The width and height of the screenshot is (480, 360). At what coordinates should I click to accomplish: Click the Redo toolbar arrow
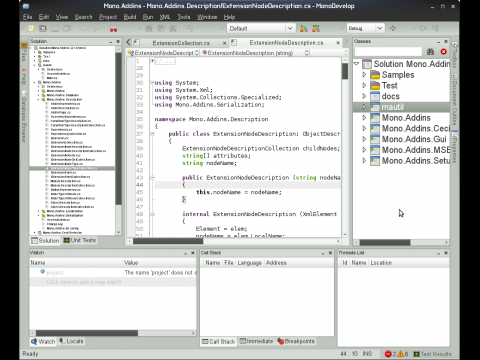click(96, 29)
